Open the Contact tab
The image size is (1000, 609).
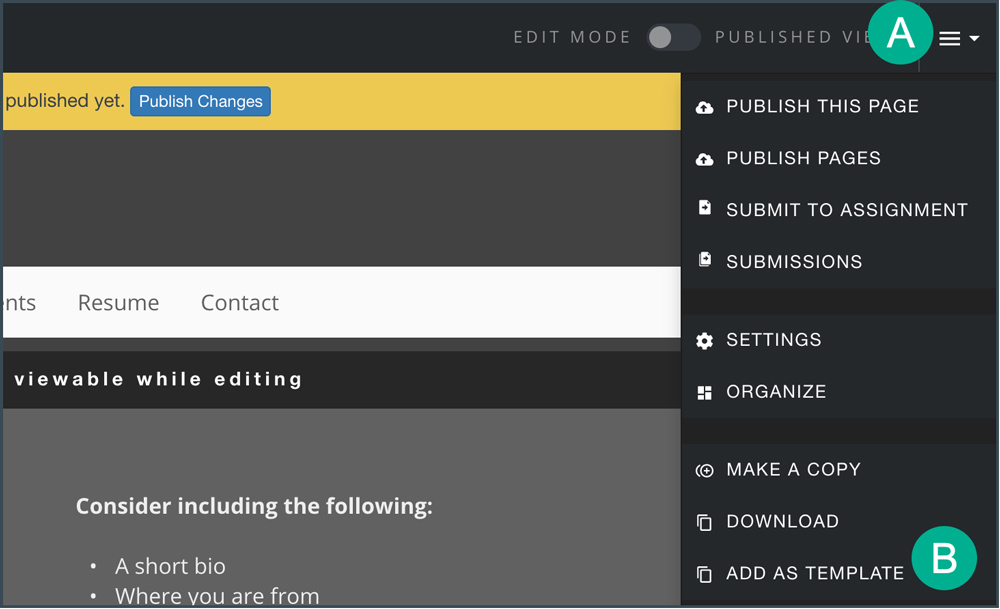point(239,302)
